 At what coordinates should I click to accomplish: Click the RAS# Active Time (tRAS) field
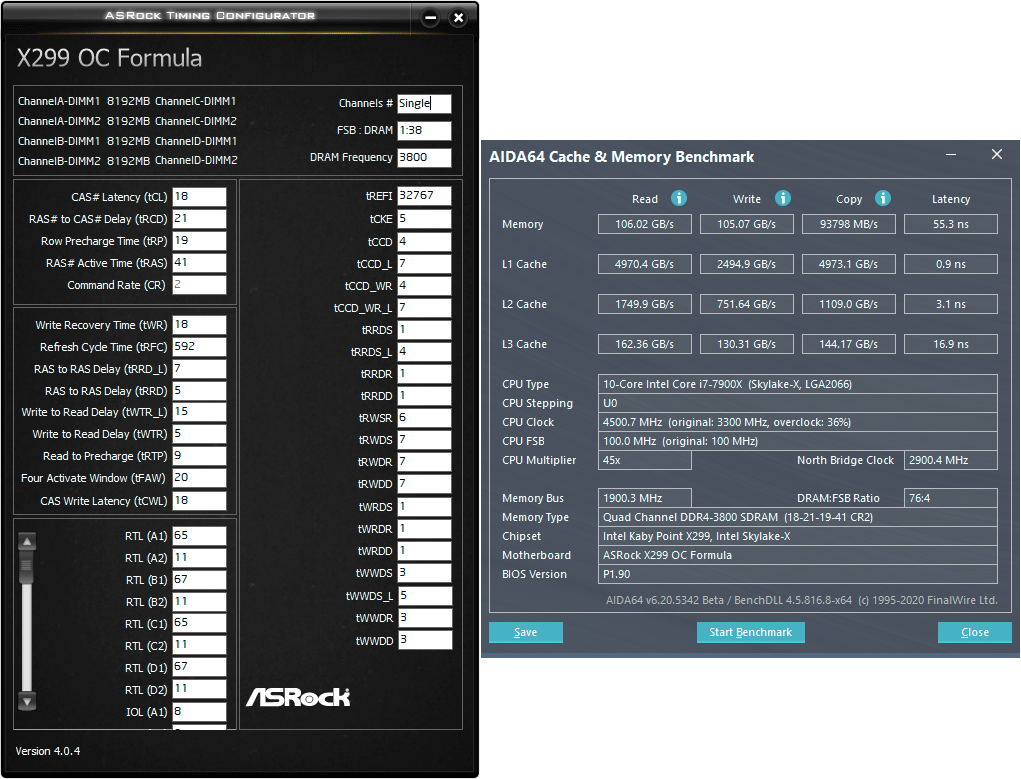tap(199, 262)
